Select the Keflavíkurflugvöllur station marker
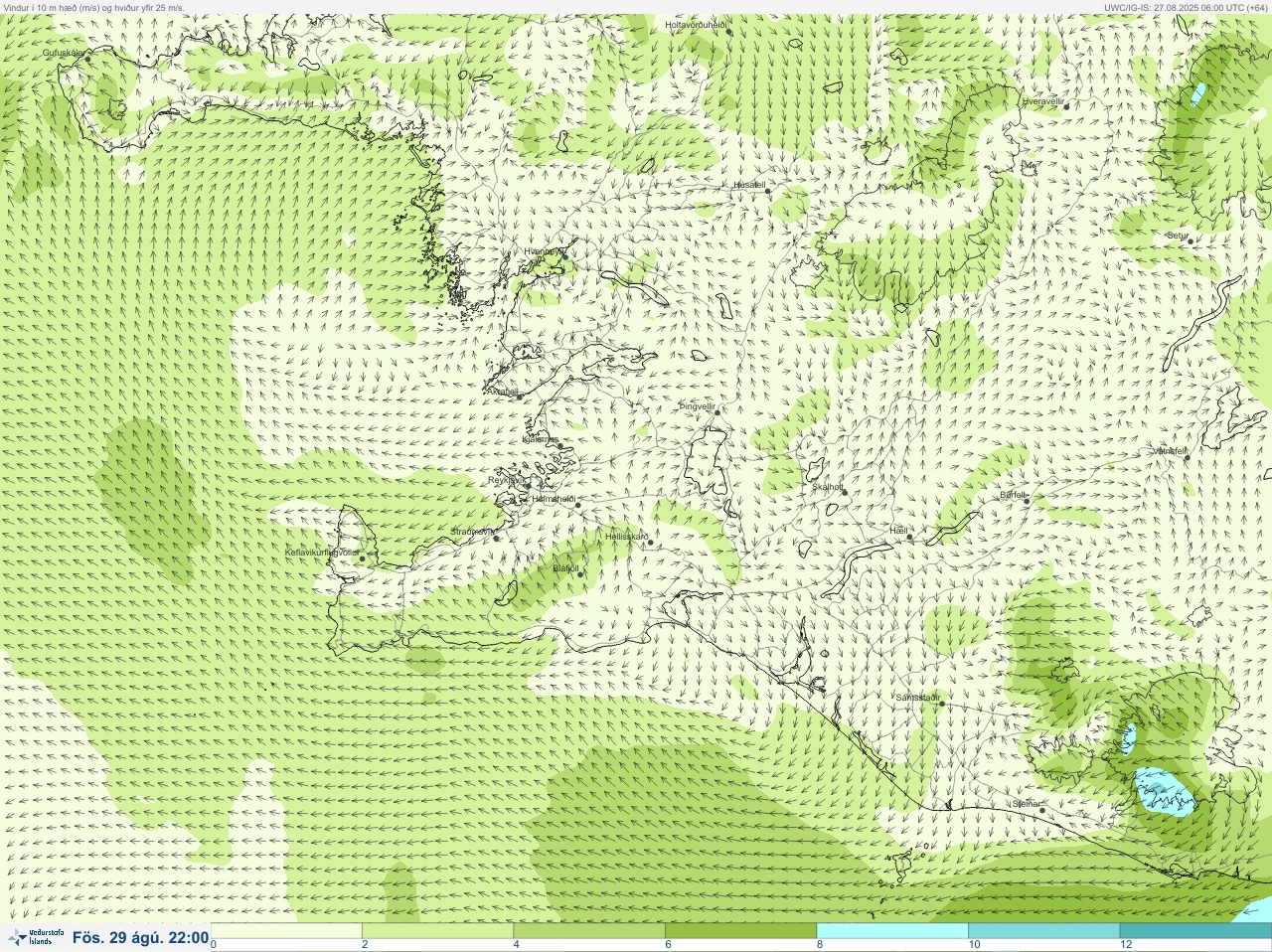Screen dimensions: 1272x952 [362, 558]
